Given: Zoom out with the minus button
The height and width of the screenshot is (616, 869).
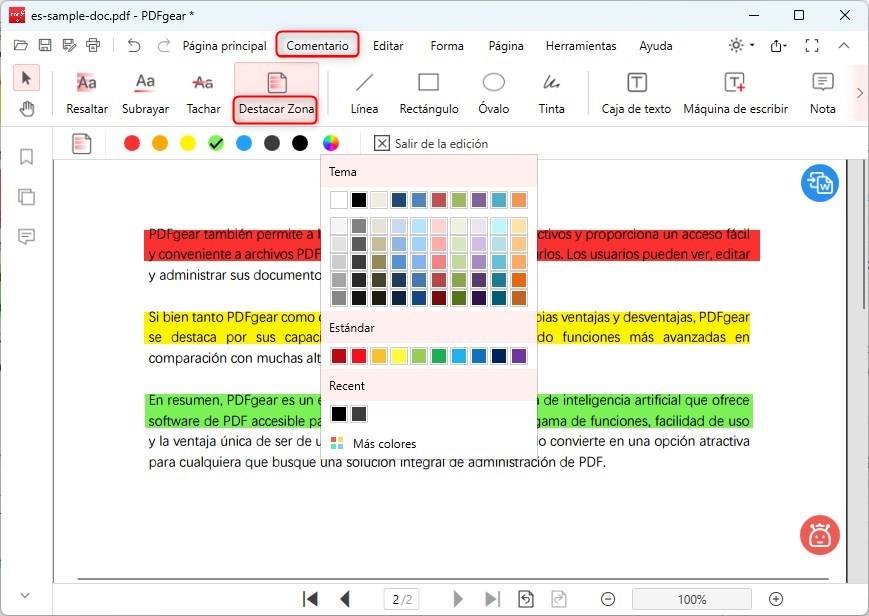Looking at the screenshot, I should coord(608,599).
